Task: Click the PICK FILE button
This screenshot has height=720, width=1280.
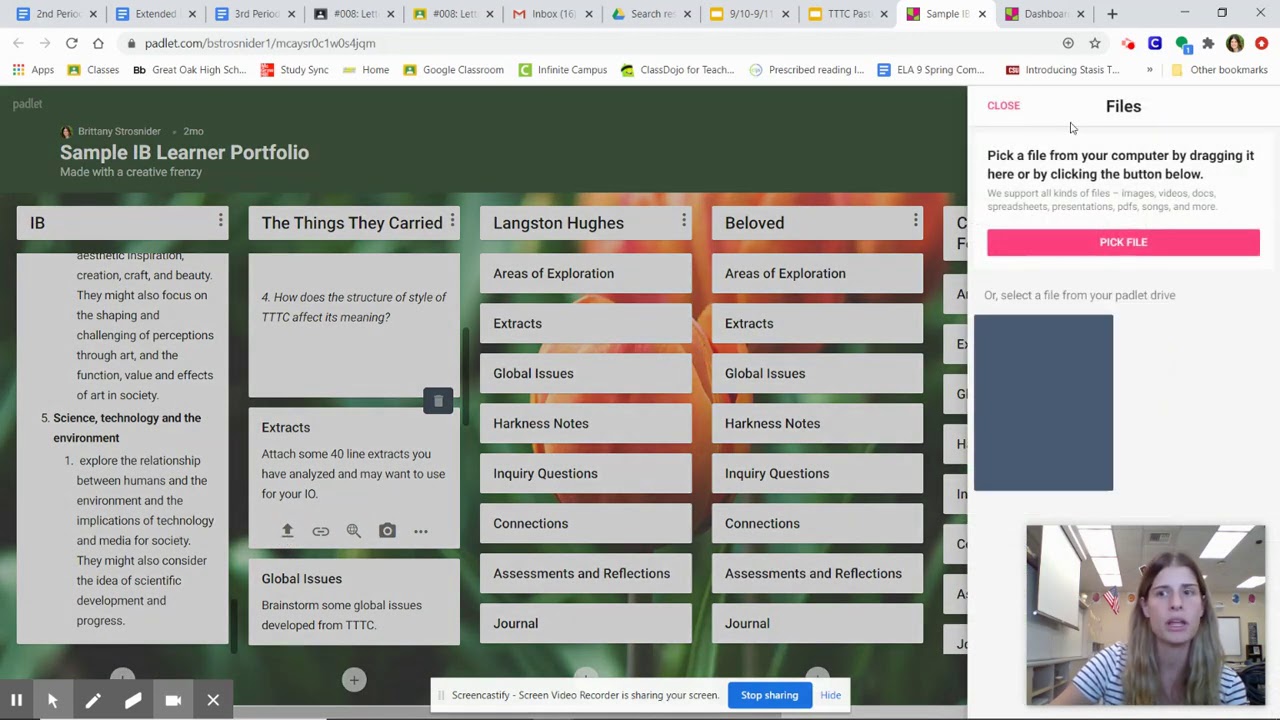Action: [x=1123, y=242]
